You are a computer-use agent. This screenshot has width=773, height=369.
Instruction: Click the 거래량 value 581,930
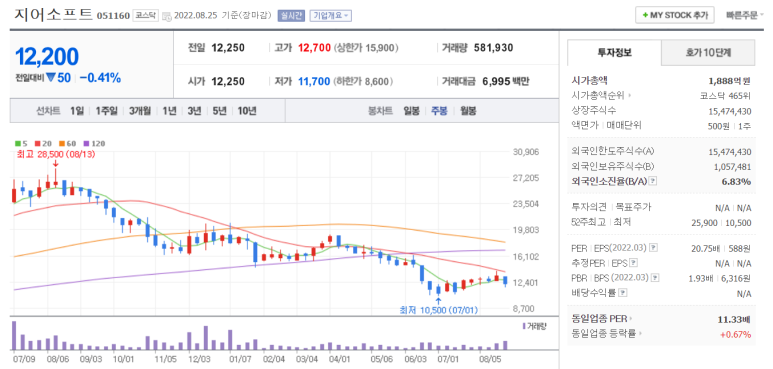point(493,48)
